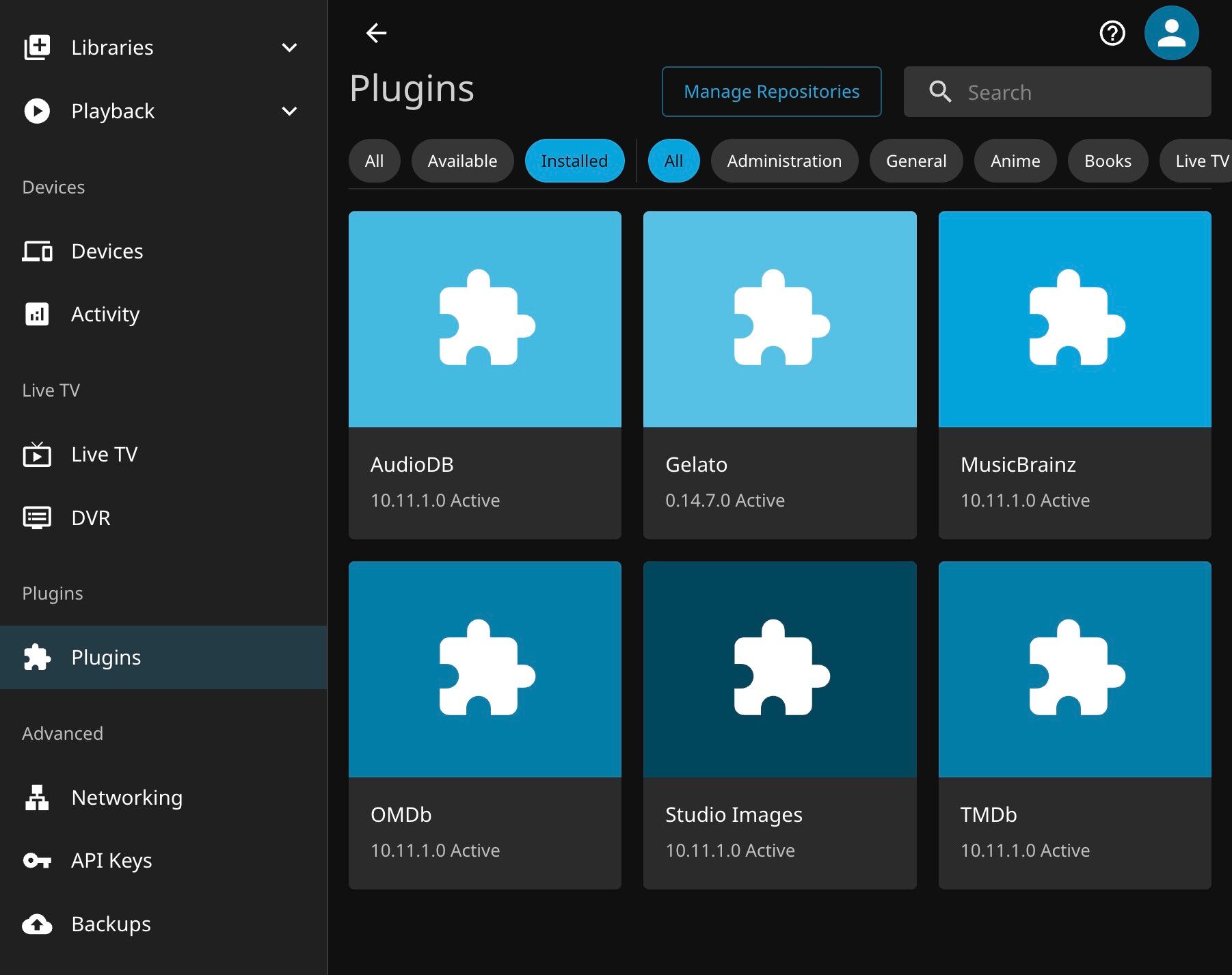
Task: Open the OMDb plugin title
Action: (401, 814)
